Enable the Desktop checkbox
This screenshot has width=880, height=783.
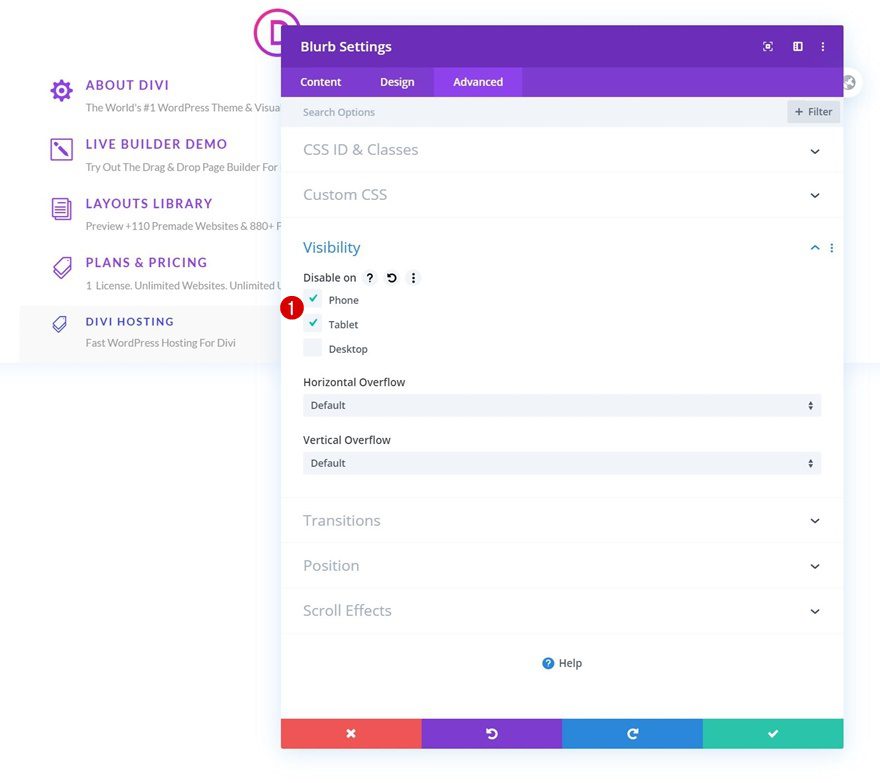tap(312, 348)
